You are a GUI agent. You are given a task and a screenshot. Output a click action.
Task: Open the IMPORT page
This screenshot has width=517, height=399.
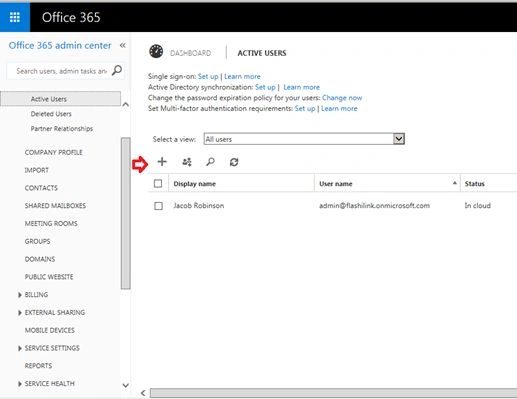tap(37, 170)
